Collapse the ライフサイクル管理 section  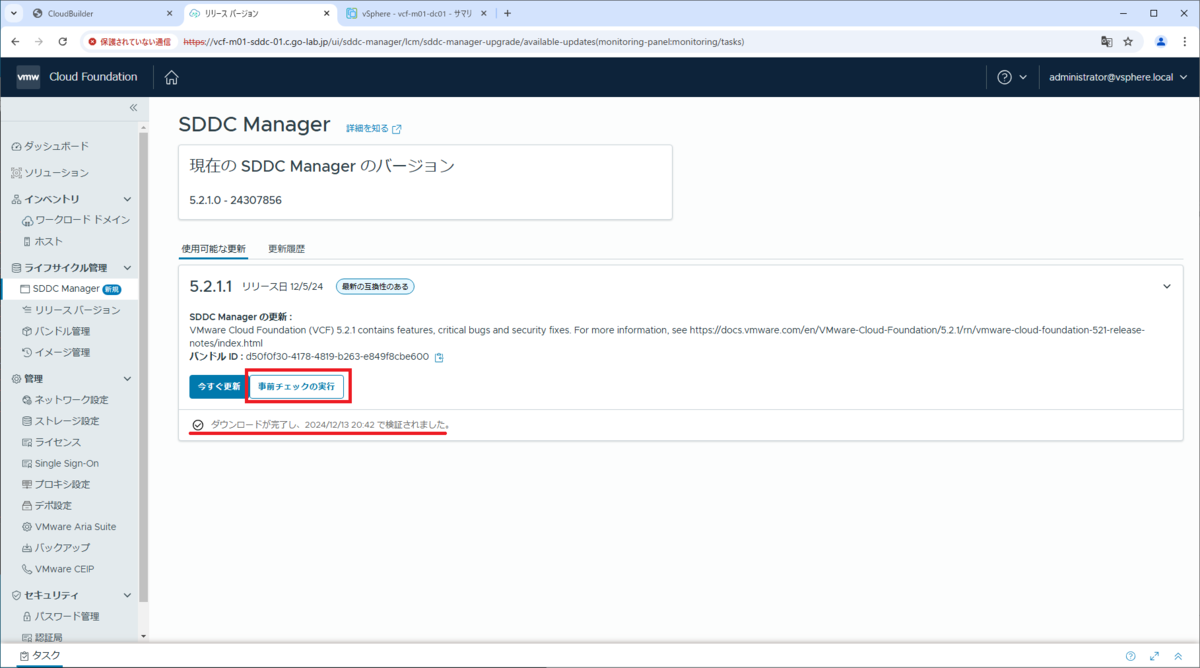point(127,268)
